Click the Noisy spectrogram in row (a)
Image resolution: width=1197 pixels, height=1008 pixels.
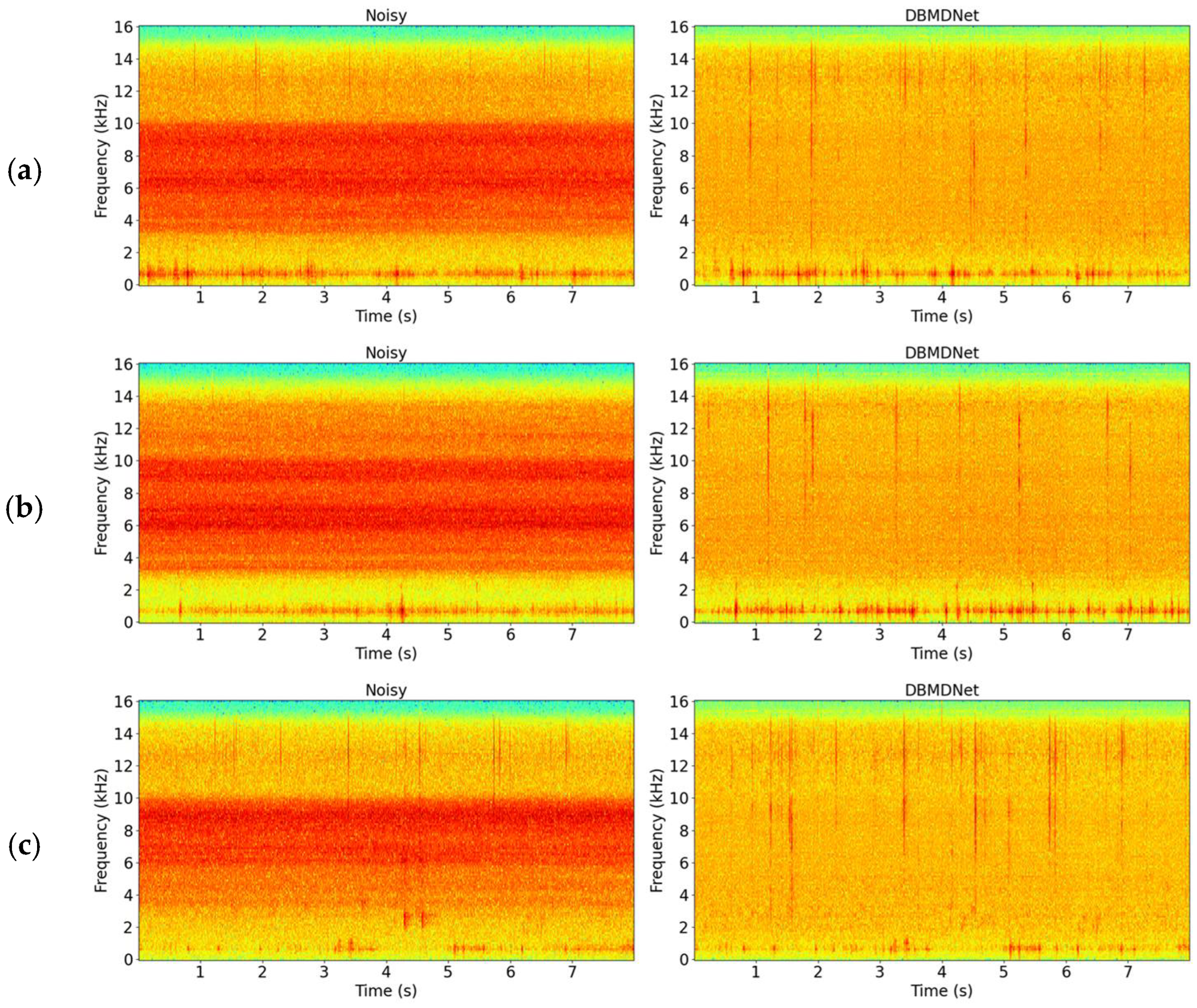point(386,156)
